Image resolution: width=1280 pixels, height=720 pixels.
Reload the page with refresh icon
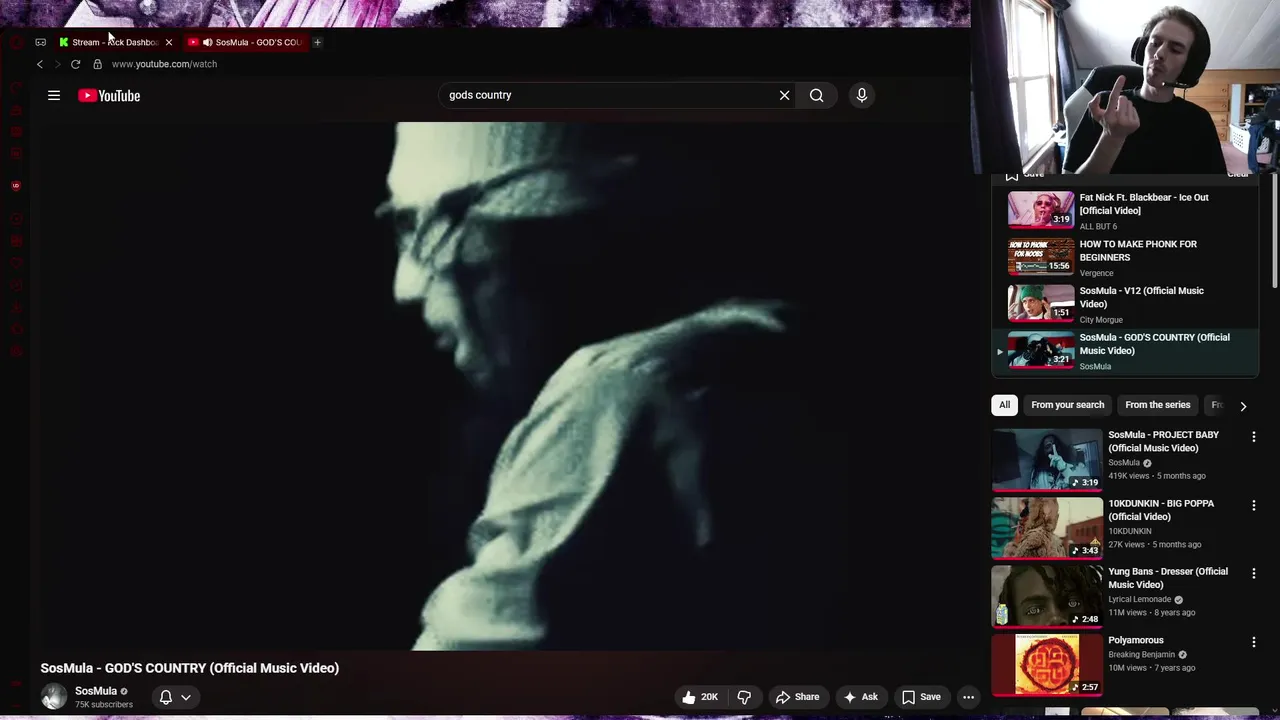point(75,64)
